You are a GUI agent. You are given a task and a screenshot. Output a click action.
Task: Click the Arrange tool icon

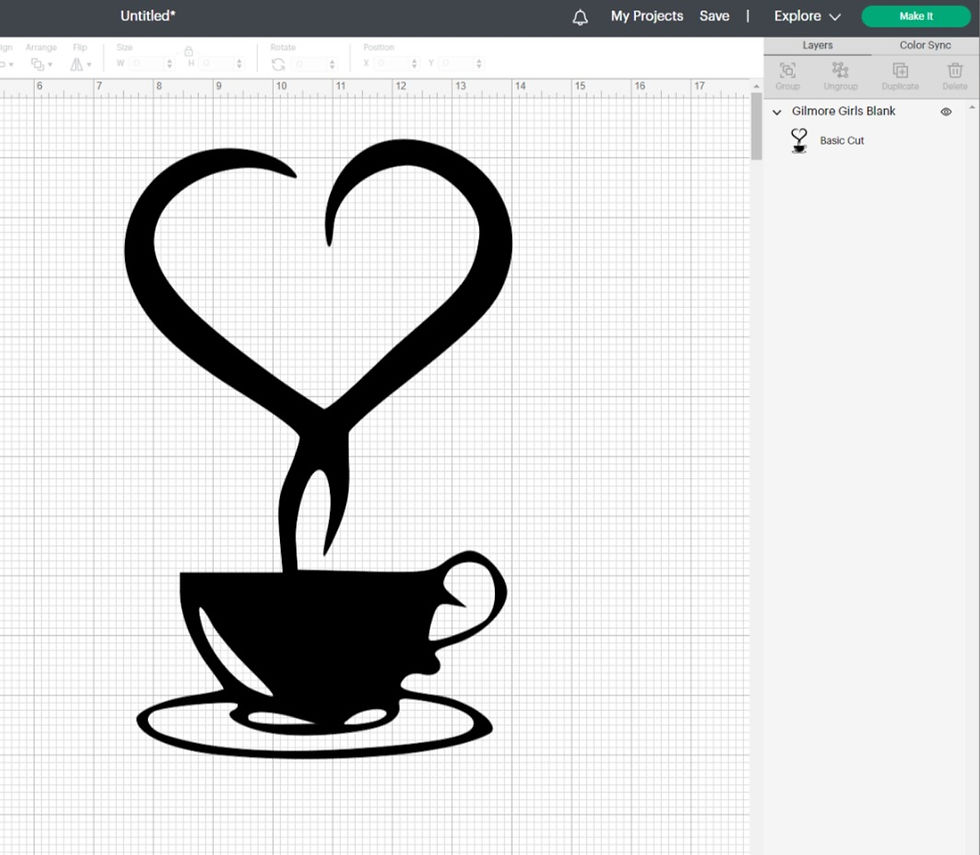point(38,64)
